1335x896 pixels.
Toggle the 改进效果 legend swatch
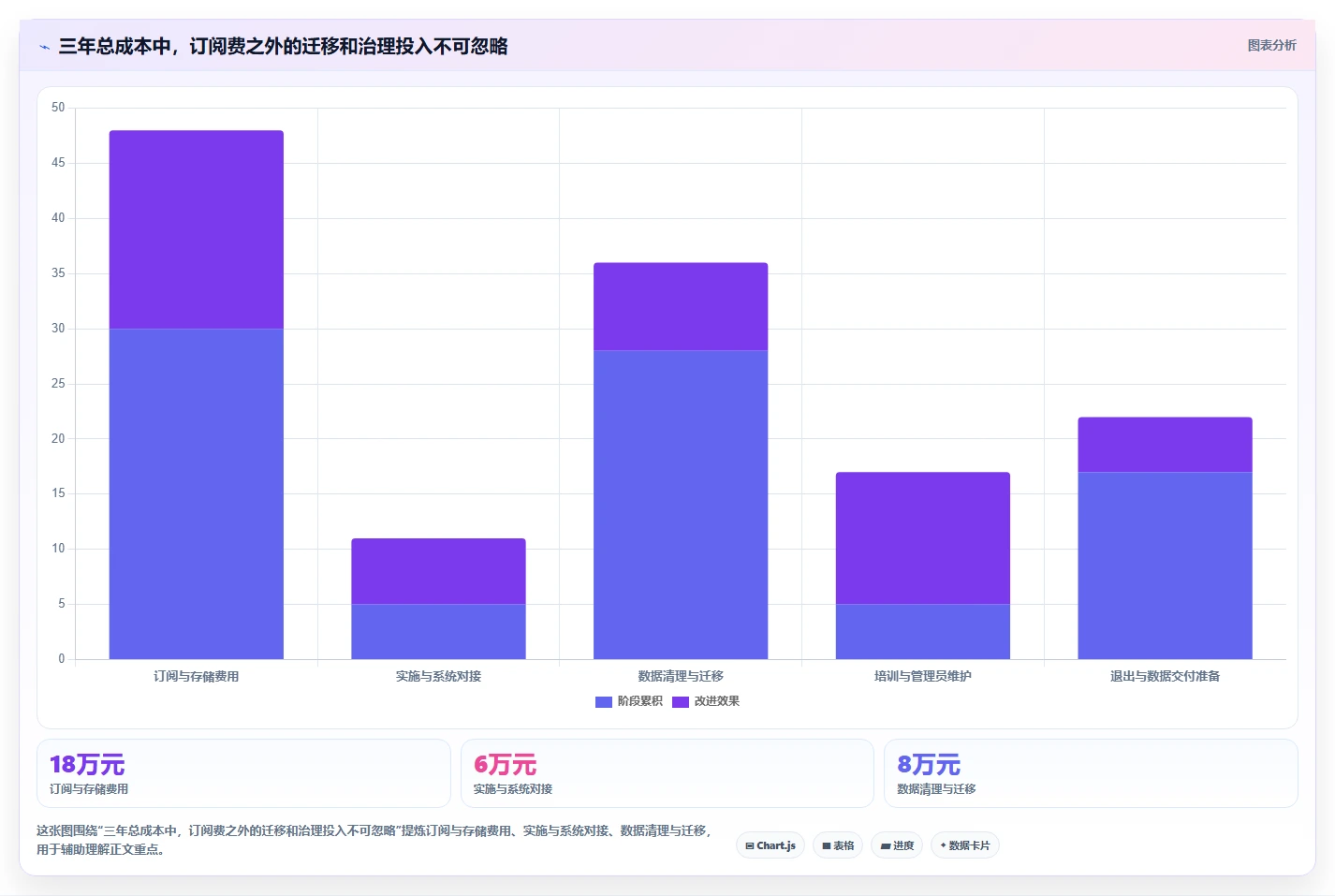tap(681, 701)
